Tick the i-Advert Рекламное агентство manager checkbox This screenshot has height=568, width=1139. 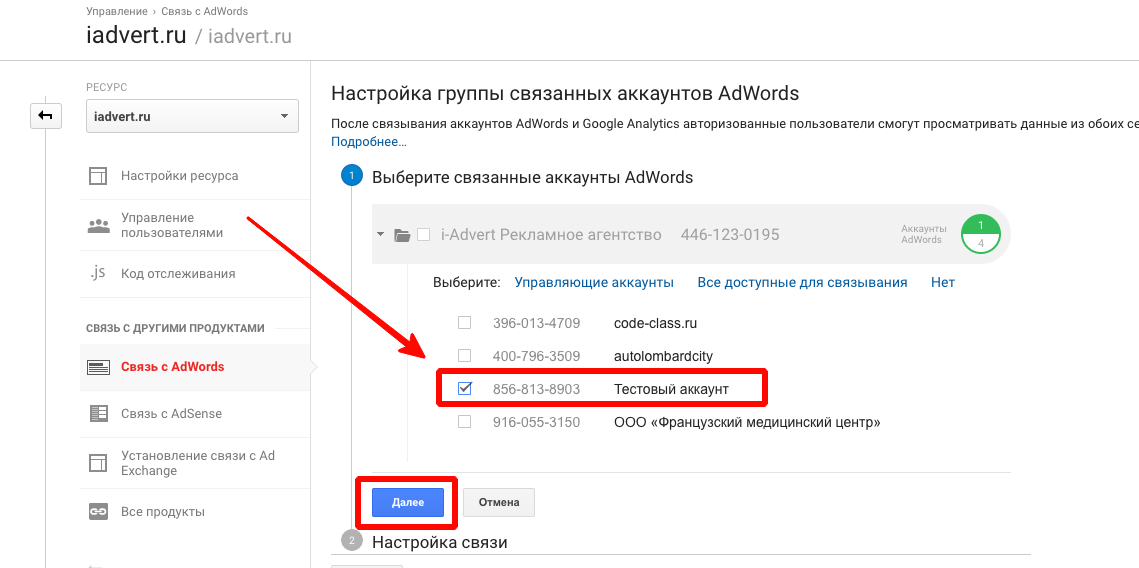423,235
